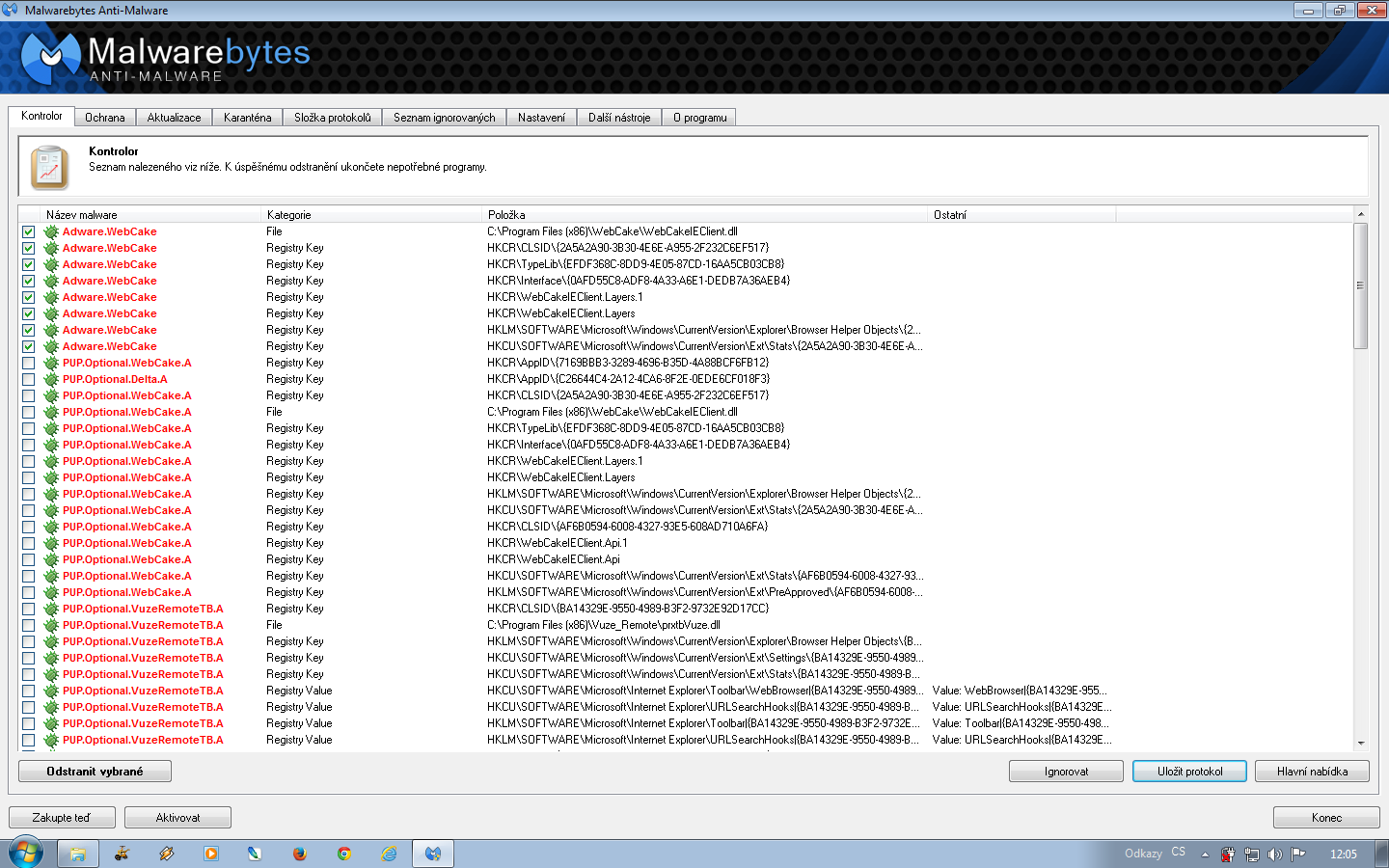Click the 12:05 taskbar clock
This screenshot has width=1389, height=868.
[1344, 854]
